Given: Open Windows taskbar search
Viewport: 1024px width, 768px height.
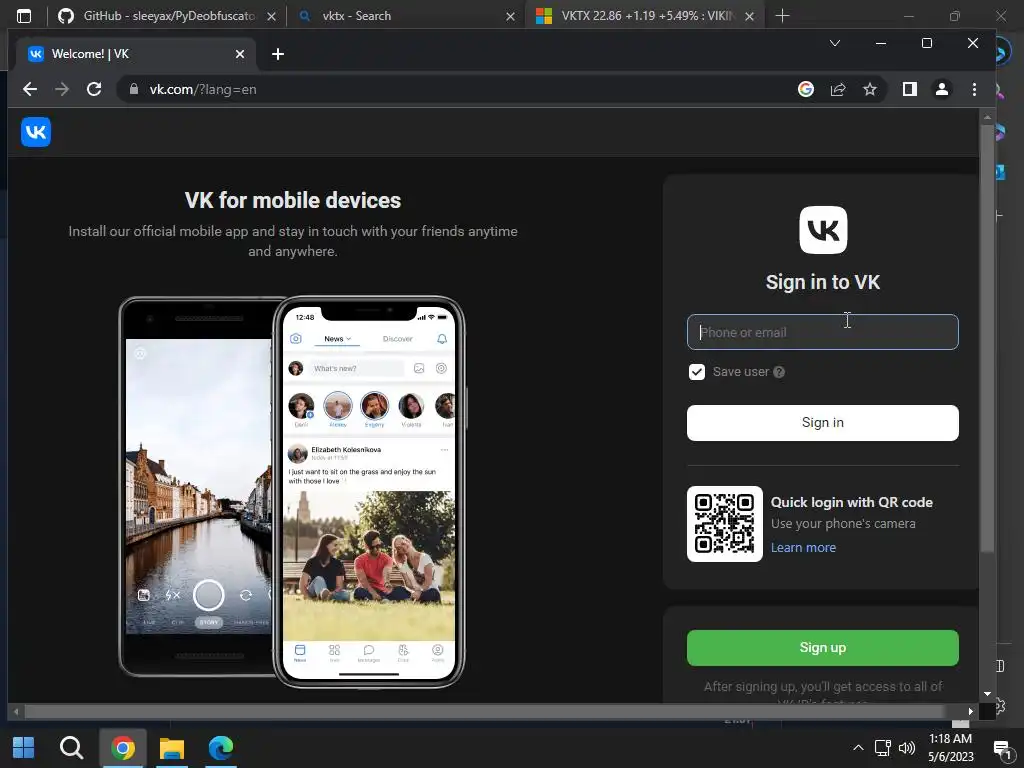Looking at the screenshot, I should 71,748.
